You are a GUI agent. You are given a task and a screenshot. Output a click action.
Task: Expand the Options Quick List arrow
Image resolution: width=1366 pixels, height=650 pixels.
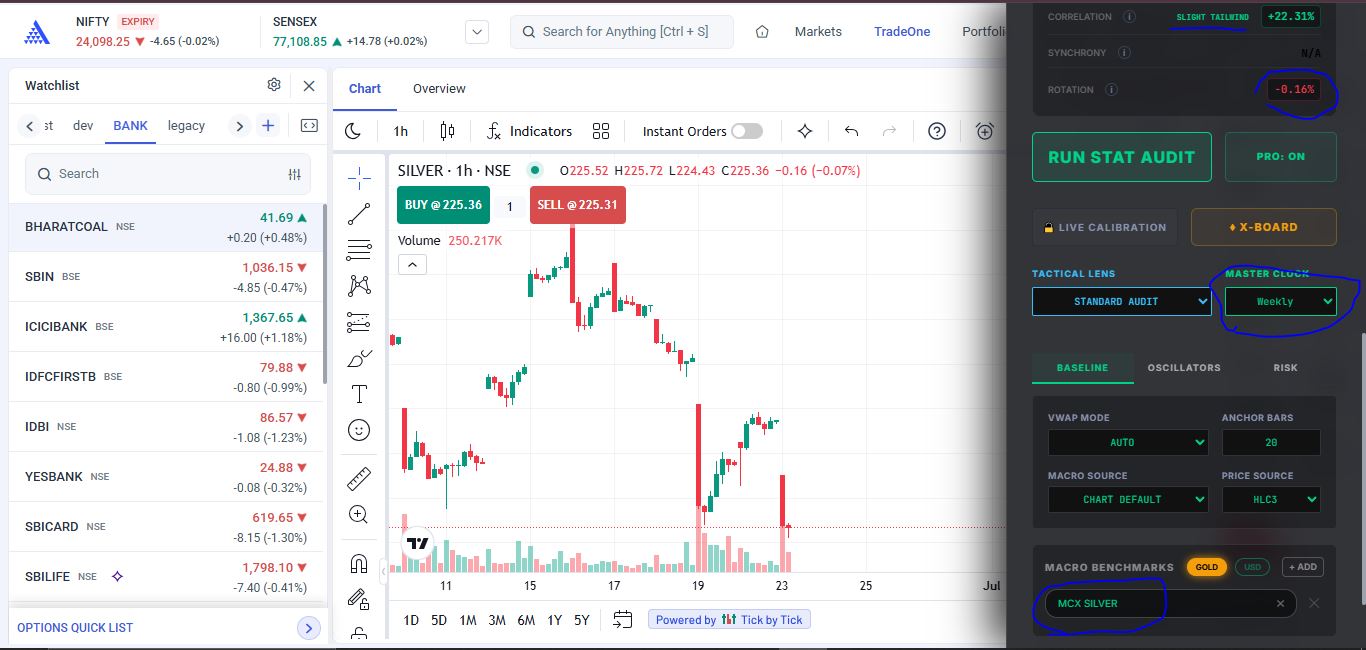click(x=309, y=628)
